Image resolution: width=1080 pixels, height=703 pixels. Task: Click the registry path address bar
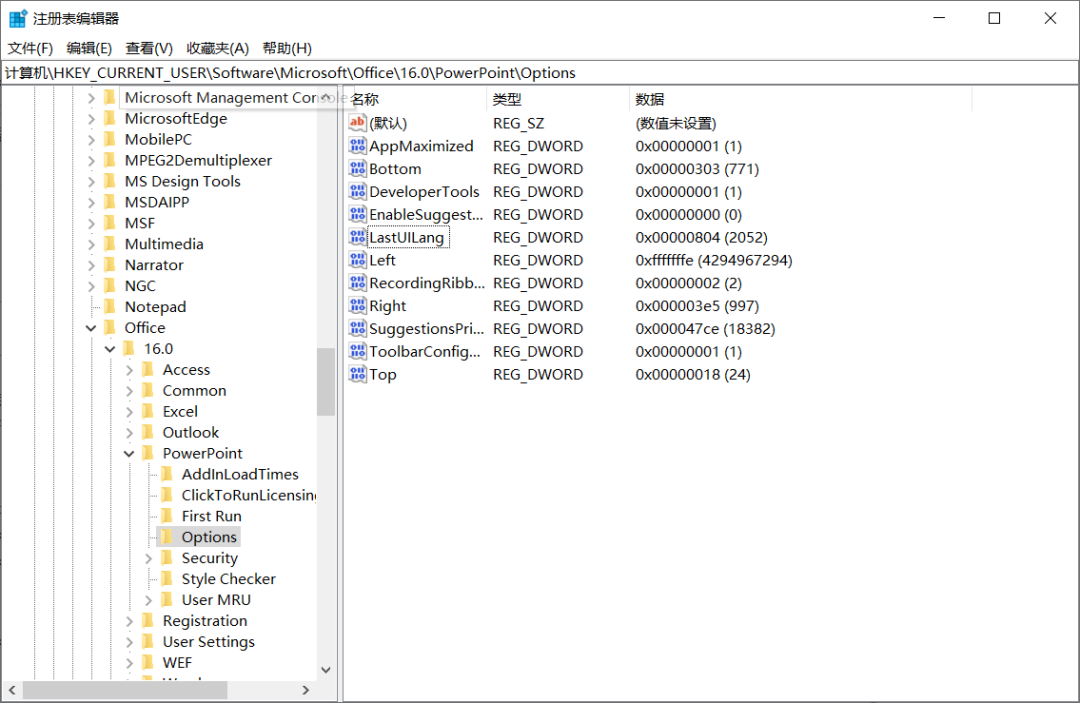[540, 73]
